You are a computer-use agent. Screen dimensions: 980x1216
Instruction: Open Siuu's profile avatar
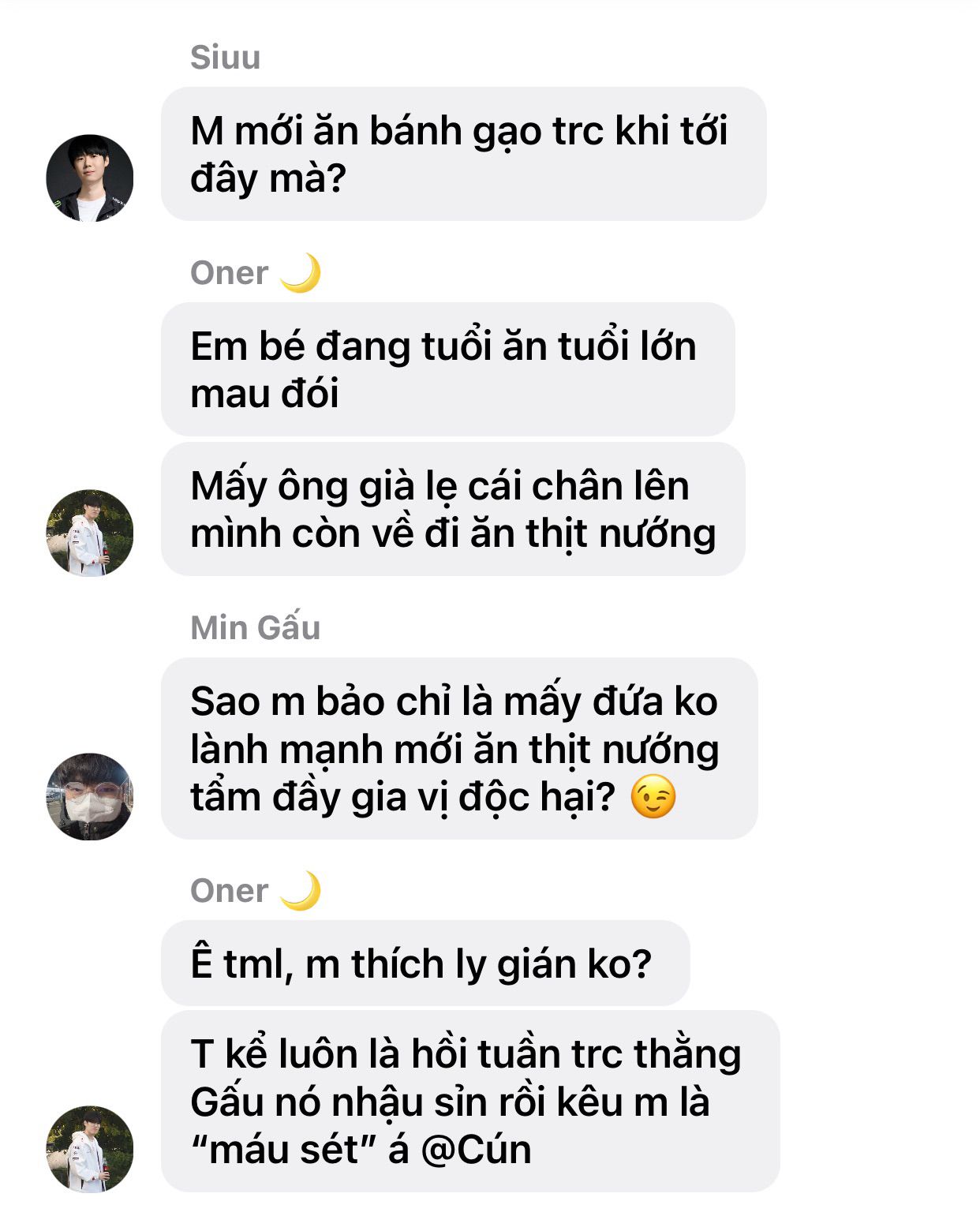click(89, 178)
